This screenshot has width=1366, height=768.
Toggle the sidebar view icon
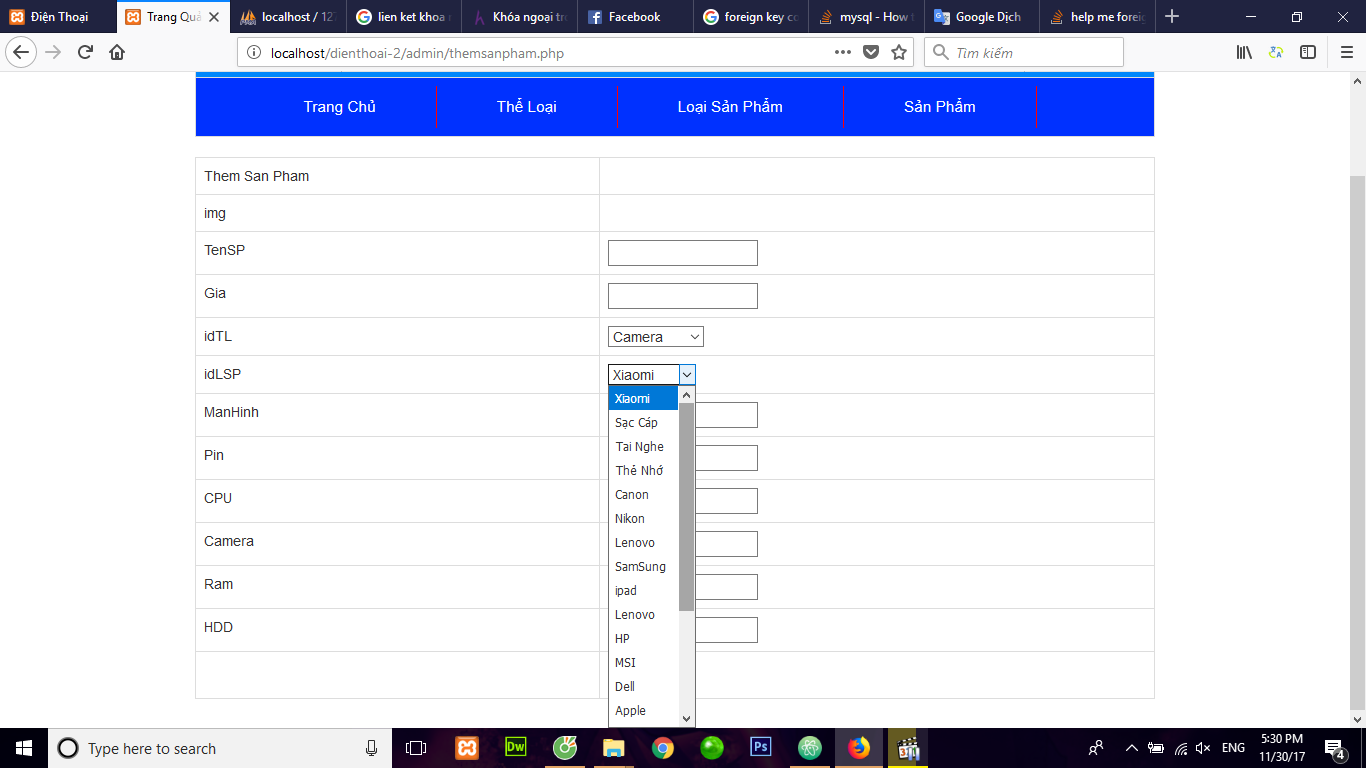[1308, 52]
